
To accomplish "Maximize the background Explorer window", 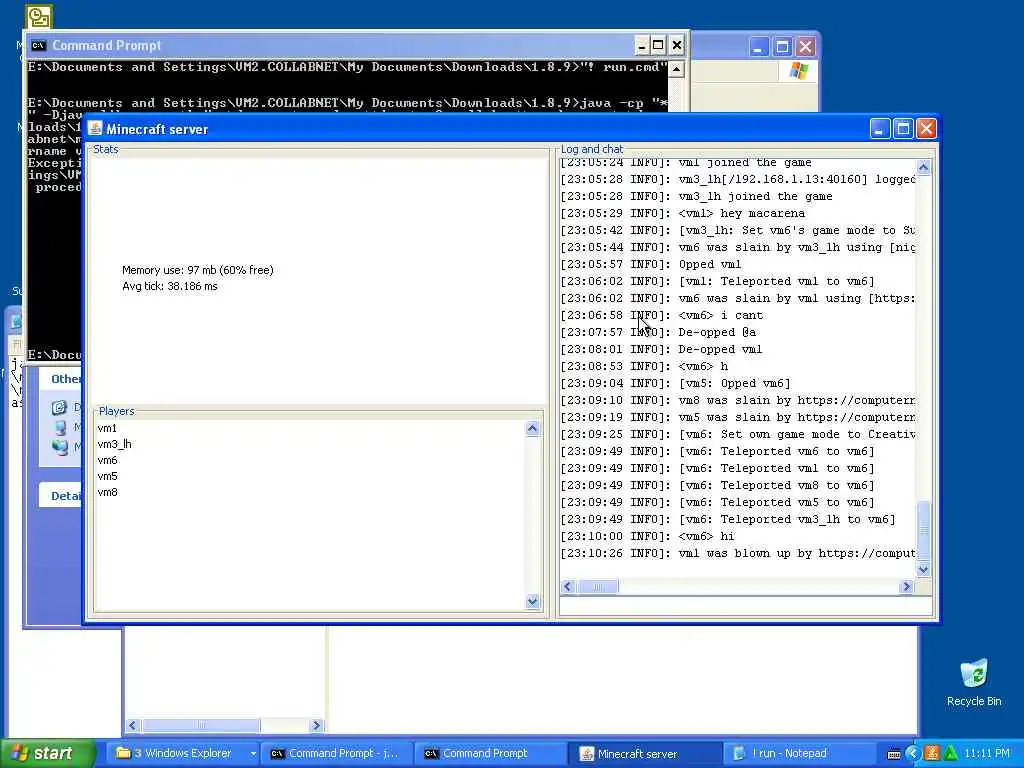I will pyautogui.click(x=782, y=46).
